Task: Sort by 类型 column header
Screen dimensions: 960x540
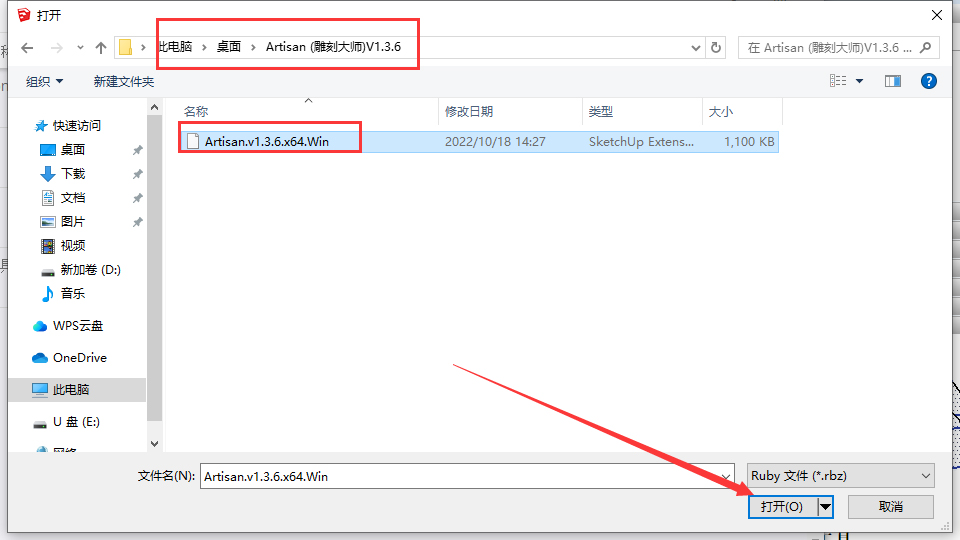Action: pos(601,111)
